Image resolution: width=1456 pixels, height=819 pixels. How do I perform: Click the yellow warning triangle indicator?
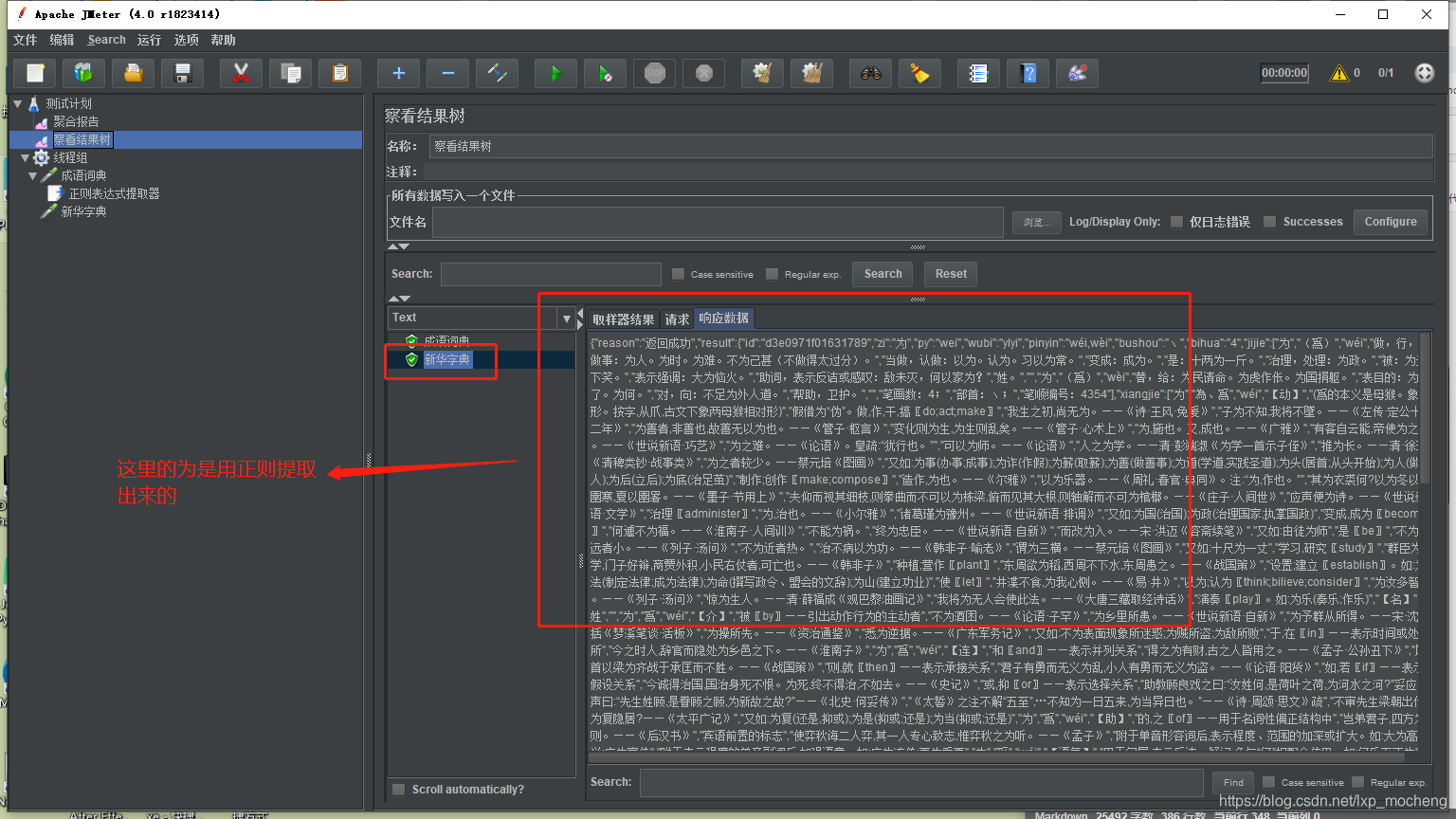point(1339,73)
